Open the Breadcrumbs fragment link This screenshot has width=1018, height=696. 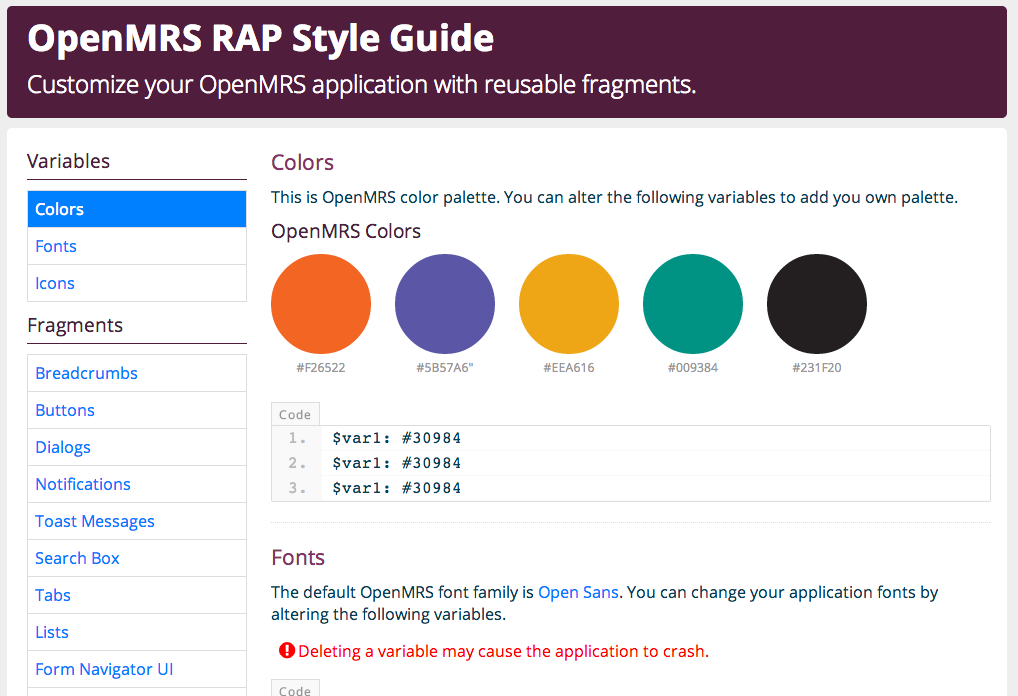(x=137, y=373)
